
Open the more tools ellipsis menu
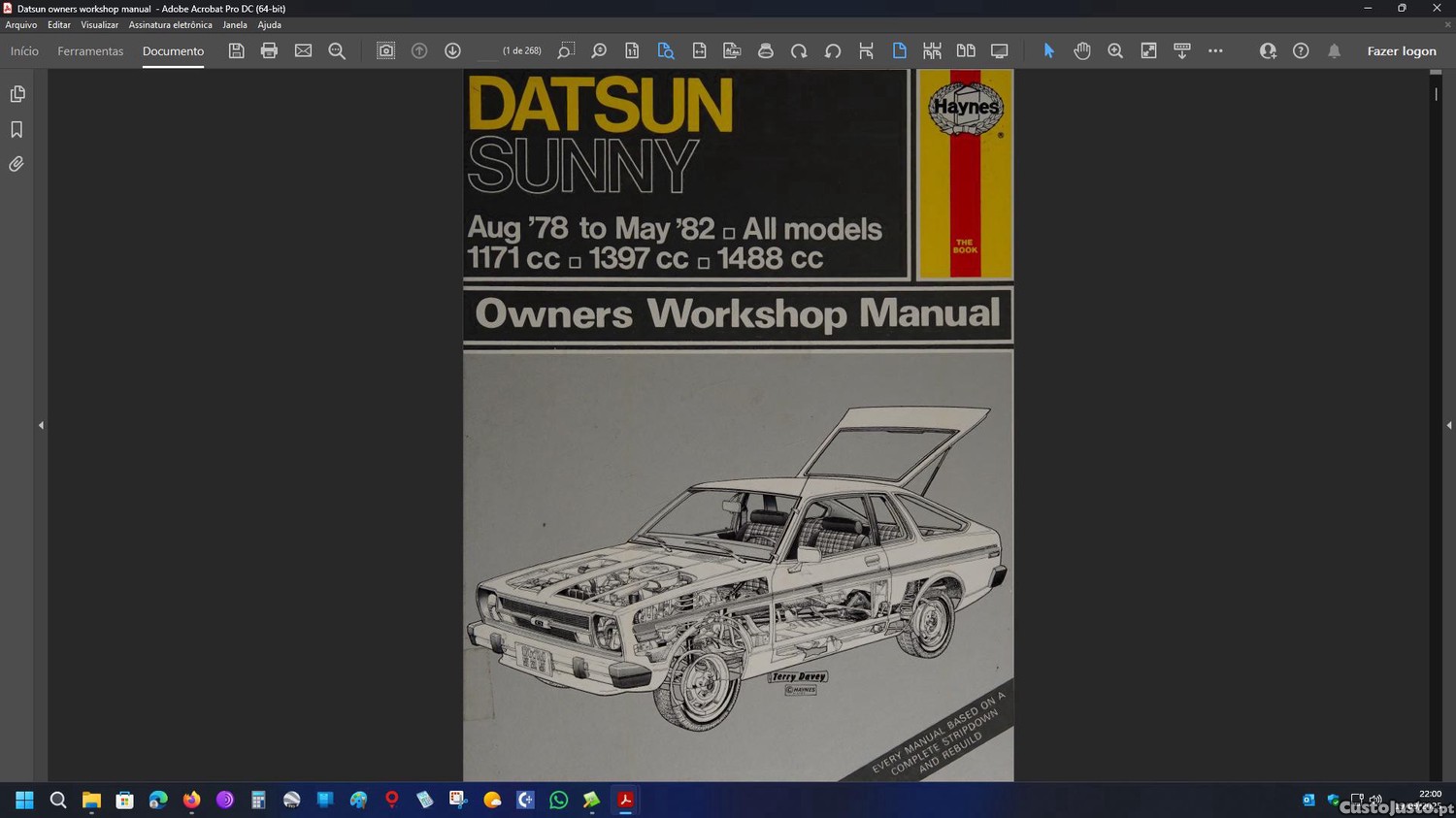(x=1215, y=50)
